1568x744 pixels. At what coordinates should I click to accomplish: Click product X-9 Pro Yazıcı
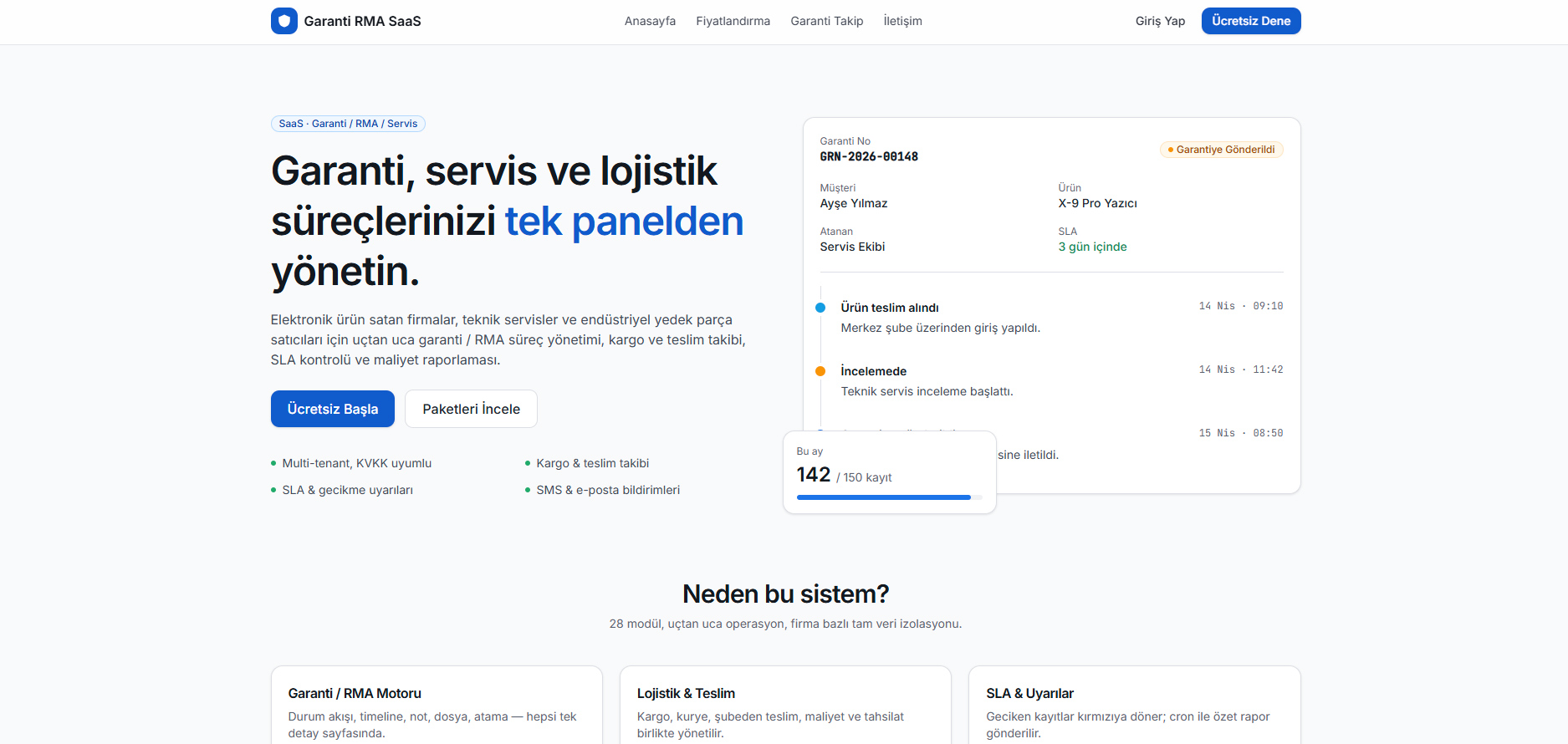click(x=1097, y=203)
